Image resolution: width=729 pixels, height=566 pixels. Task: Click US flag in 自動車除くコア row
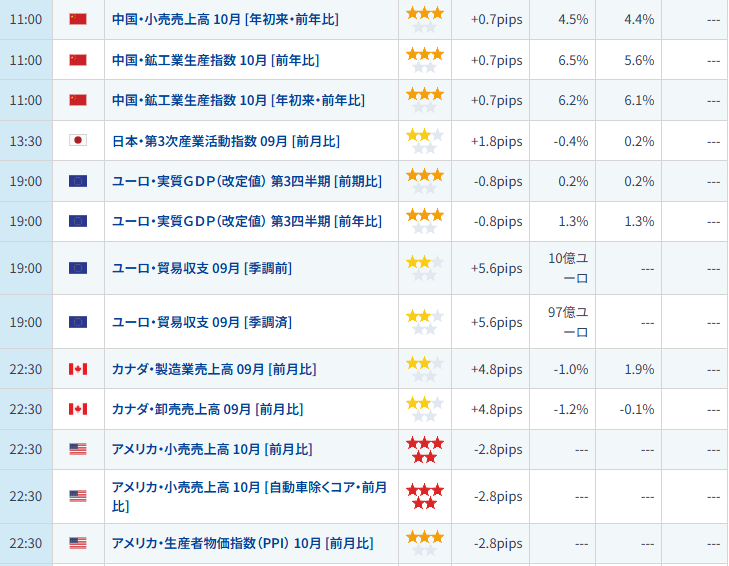78,496
